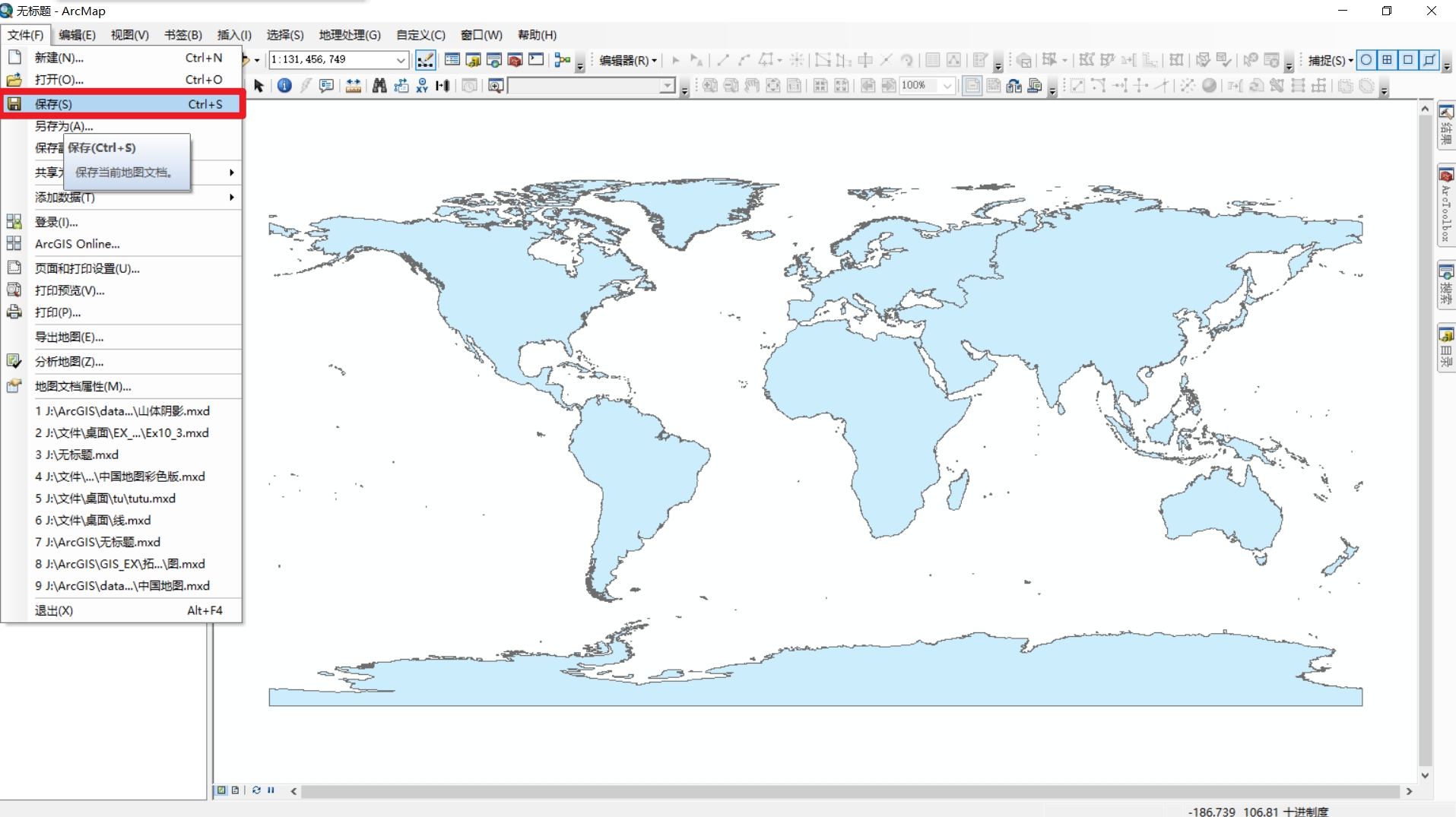Click the horizontal scrollbar track under the map
The width and height of the screenshot is (1456, 817).
pos(850,791)
